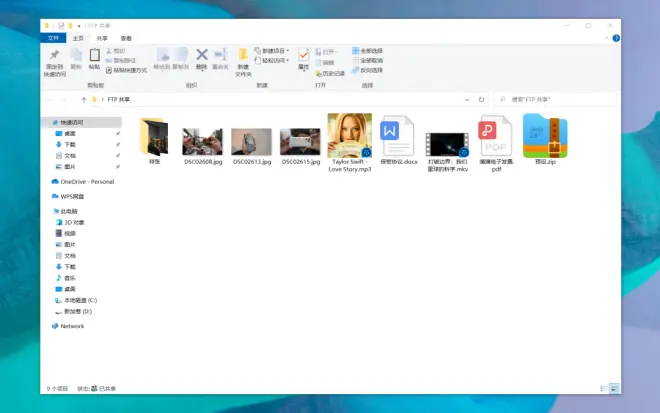Open Easy access (轻松访问) dropdown

[x=272, y=61]
